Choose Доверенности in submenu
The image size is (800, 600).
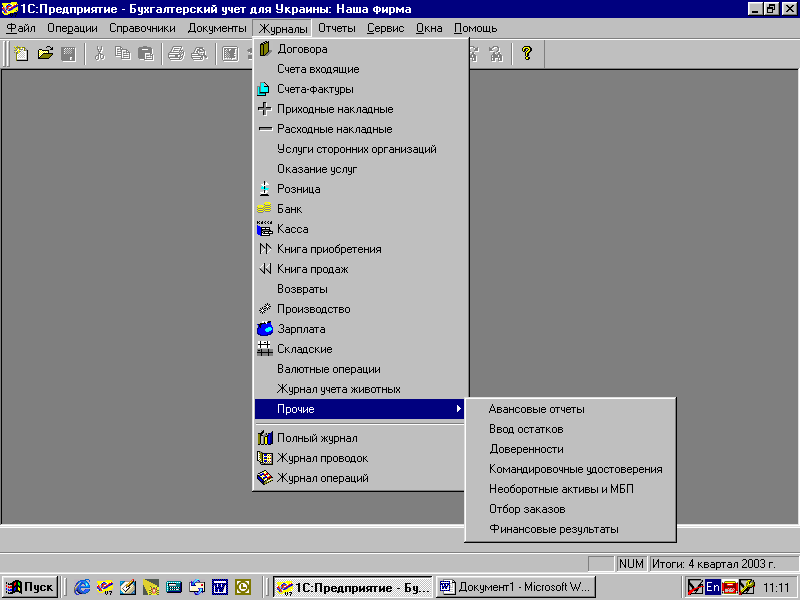570,449
